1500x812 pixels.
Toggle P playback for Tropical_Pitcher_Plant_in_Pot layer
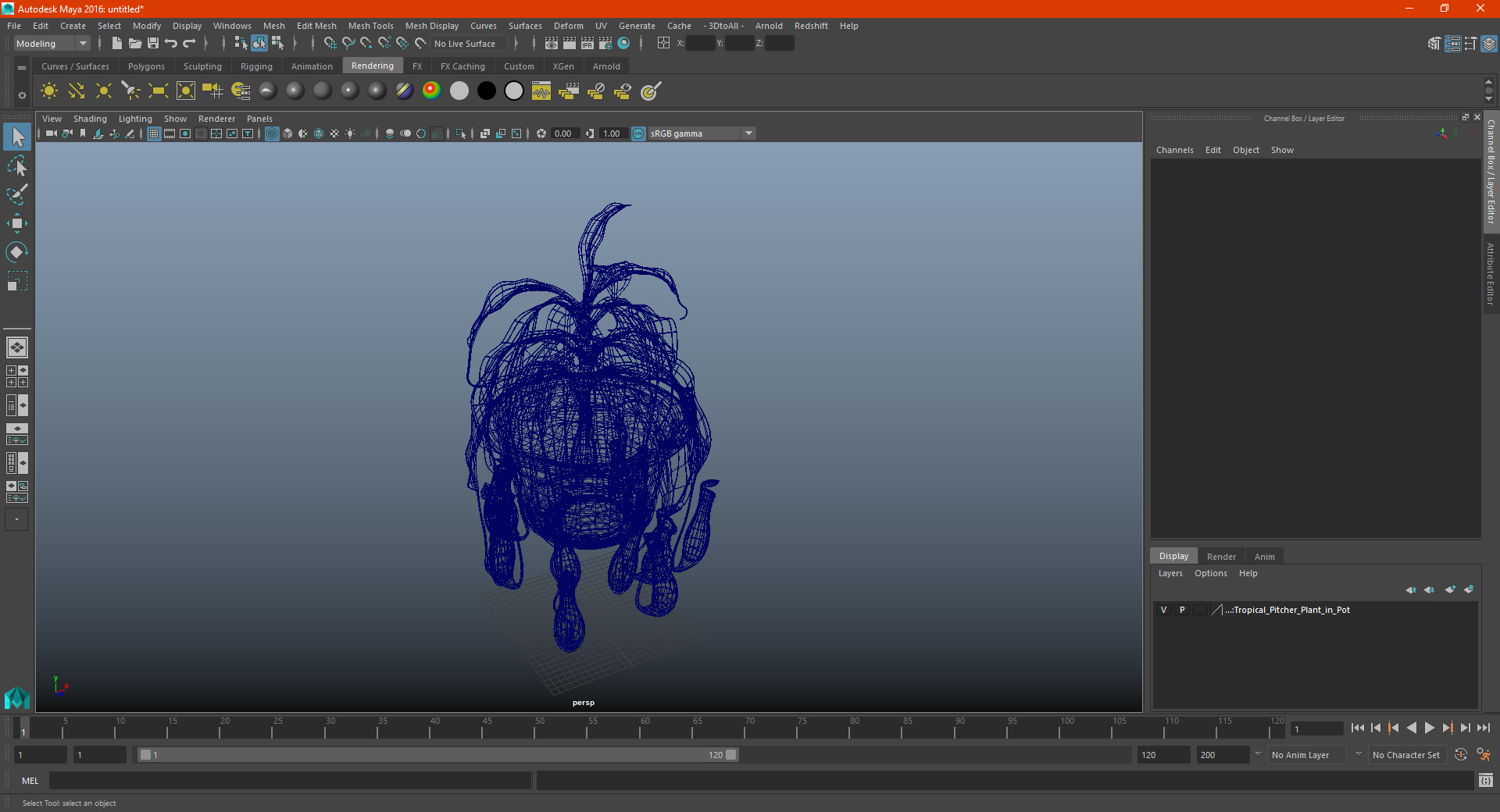tap(1181, 610)
